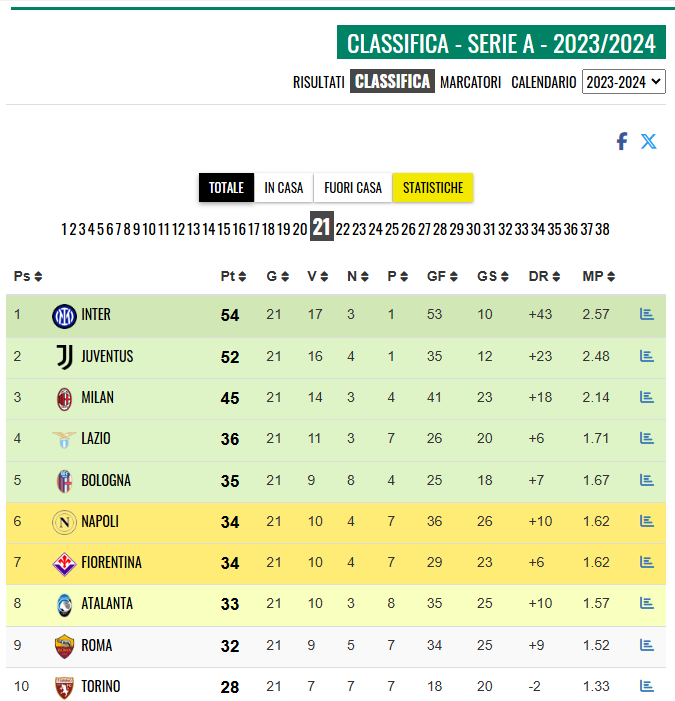Open the 2023-2024 season dropdown
Viewport: 675px width, 701px height.
(623, 82)
